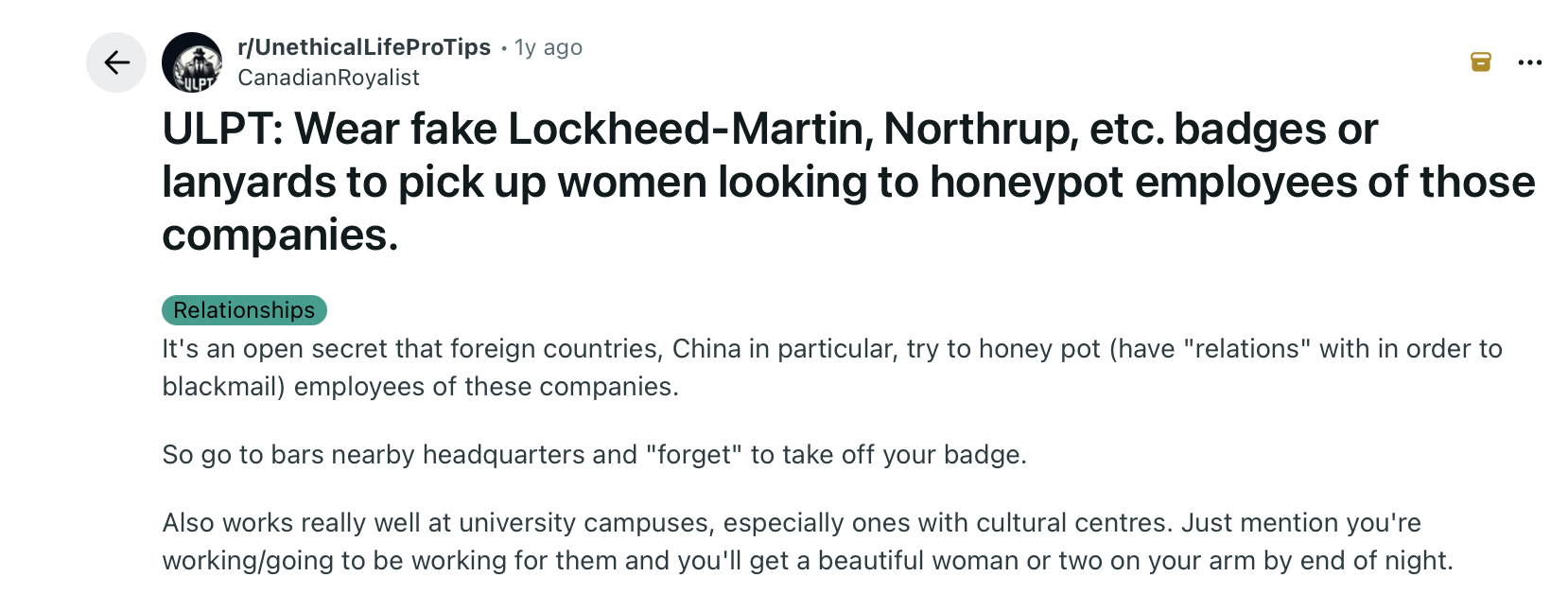This screenshot has height=594, width=1568.
Task: Click the back arrow button
Action: (x=116, y=62)
